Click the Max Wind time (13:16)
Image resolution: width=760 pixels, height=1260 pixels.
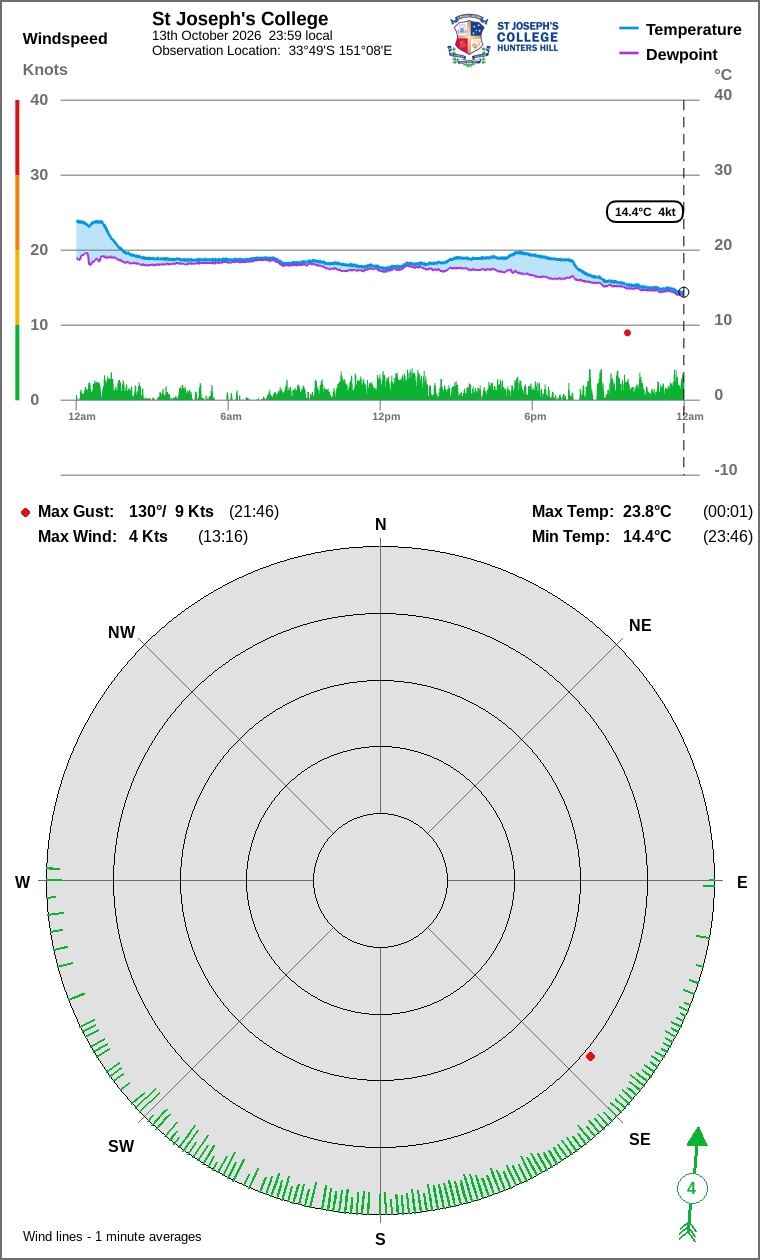tap(223, 537)
